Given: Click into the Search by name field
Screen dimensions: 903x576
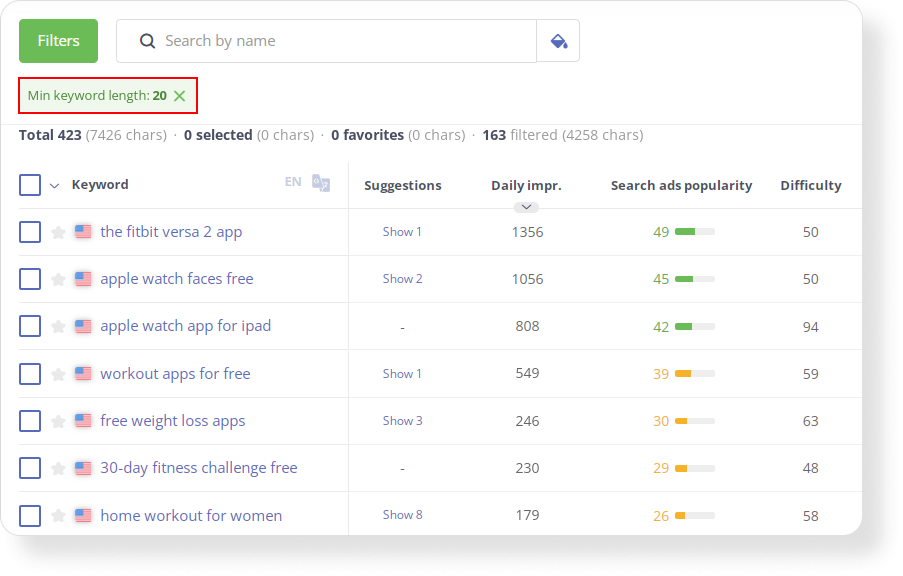Looking at the screenshot, I should click(340, 41).
